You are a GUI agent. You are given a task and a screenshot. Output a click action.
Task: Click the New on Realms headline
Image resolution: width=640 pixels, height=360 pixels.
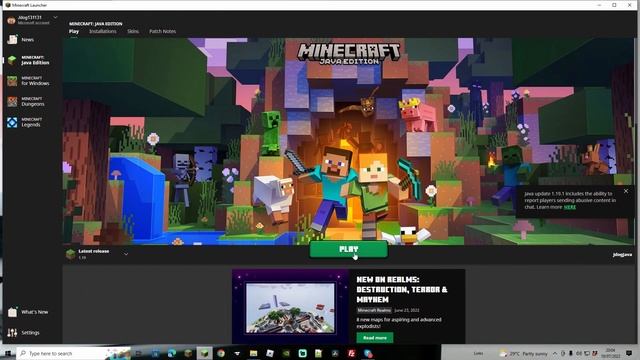402,289
